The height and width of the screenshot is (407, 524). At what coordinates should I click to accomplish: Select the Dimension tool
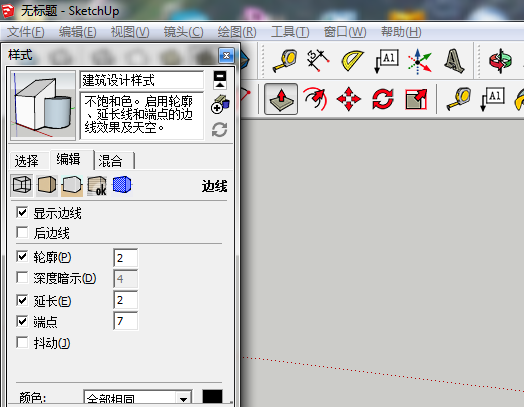pyautogui.click(x=318, y=61)
